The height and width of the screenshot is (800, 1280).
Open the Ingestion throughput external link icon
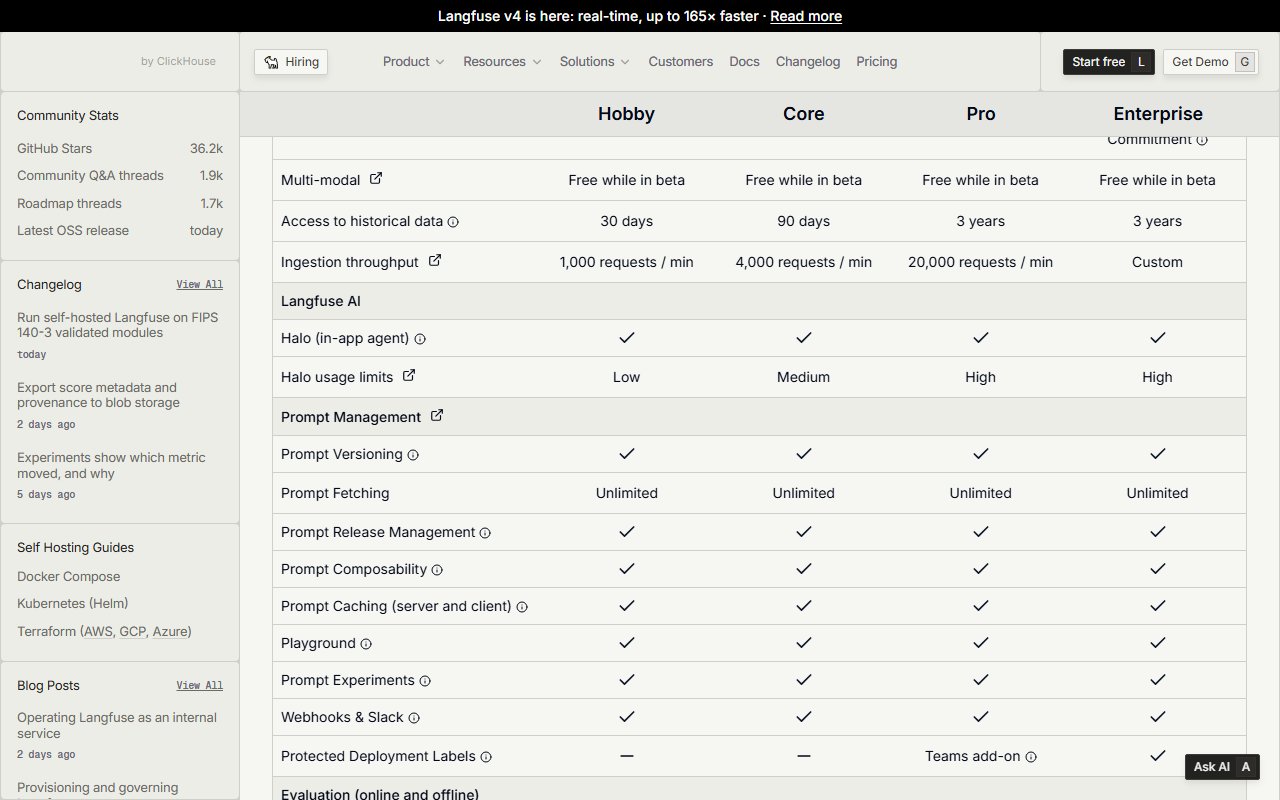(435, 261)
